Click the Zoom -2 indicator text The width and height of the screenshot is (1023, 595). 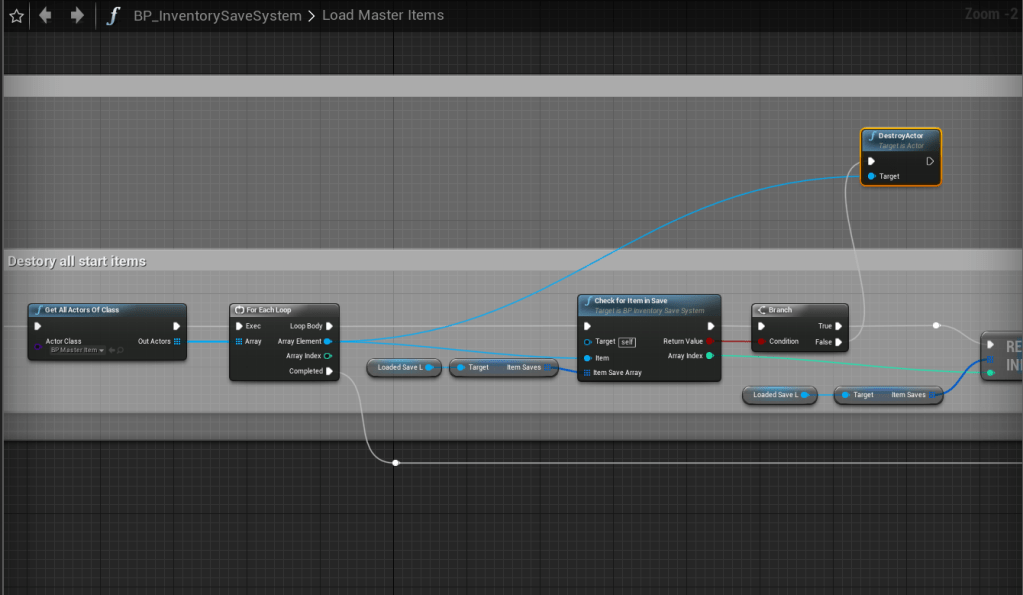(990, 14)
